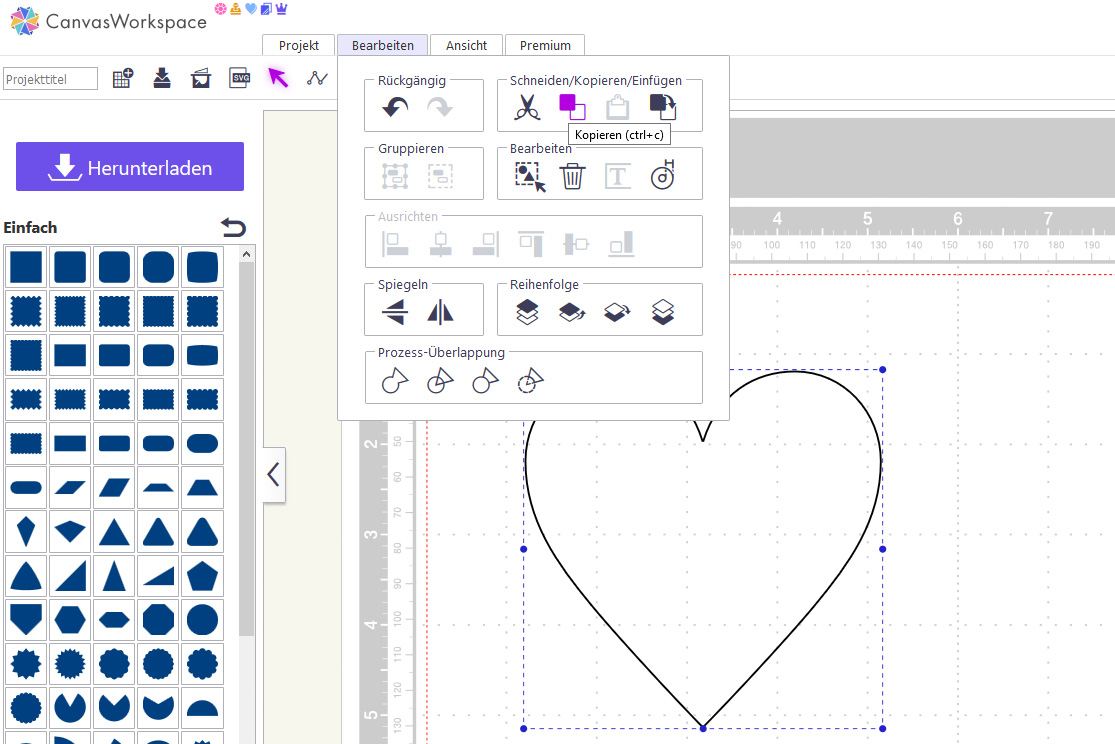Click the Undo arrow in Rückgängig
1115x744 pixels.
coord(395,108)
